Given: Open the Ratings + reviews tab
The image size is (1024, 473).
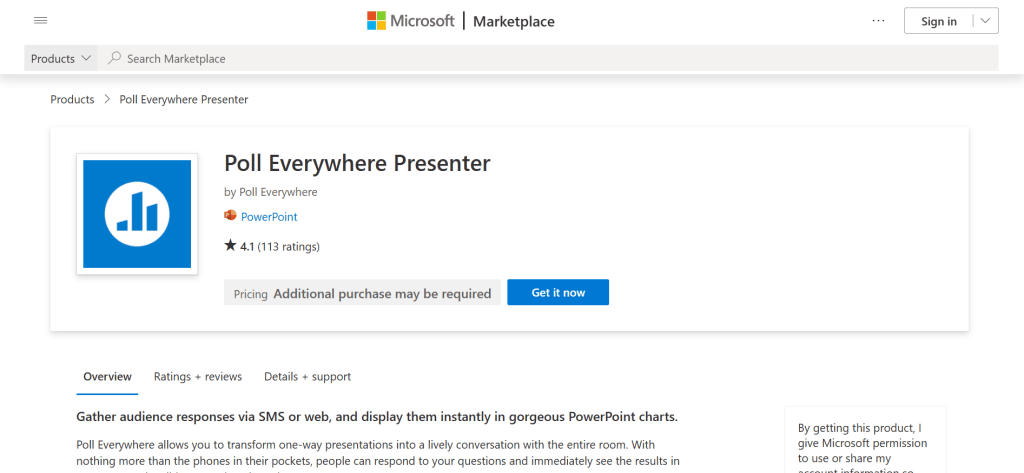Looking at the screenshot, I should pyautogui.click(x=198, y=377).
